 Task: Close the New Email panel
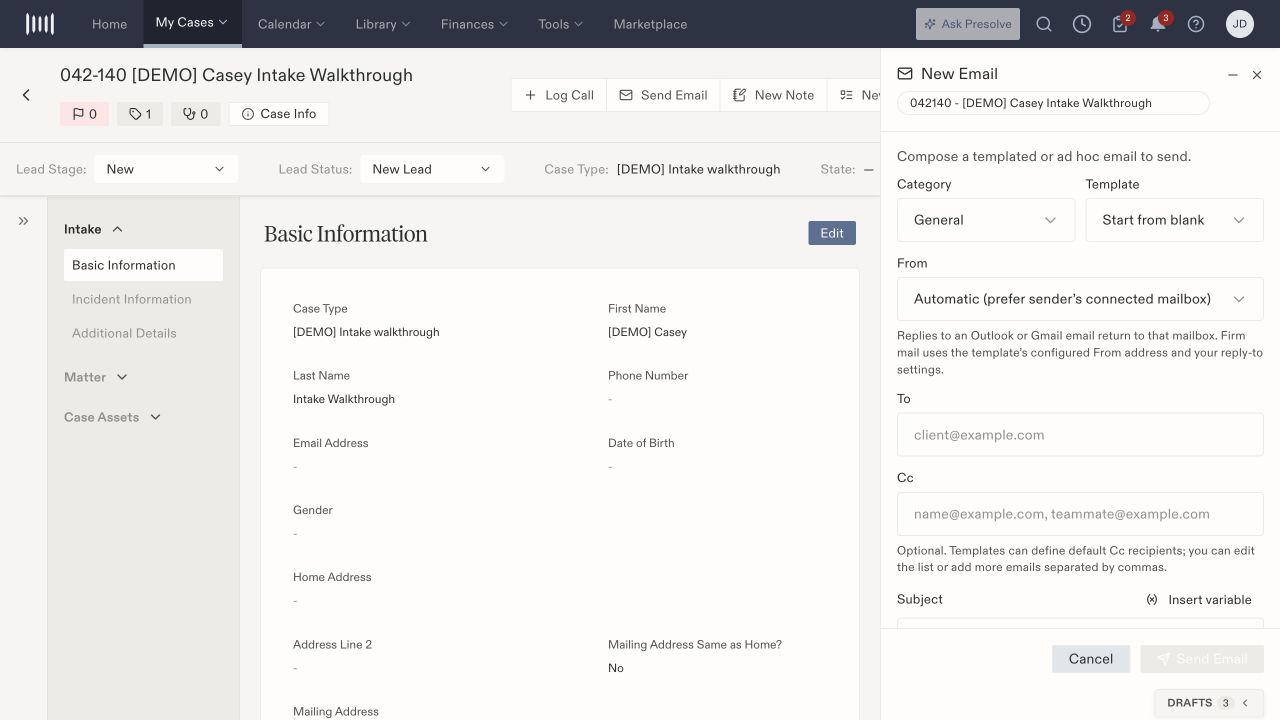(x=1257, y=75)
